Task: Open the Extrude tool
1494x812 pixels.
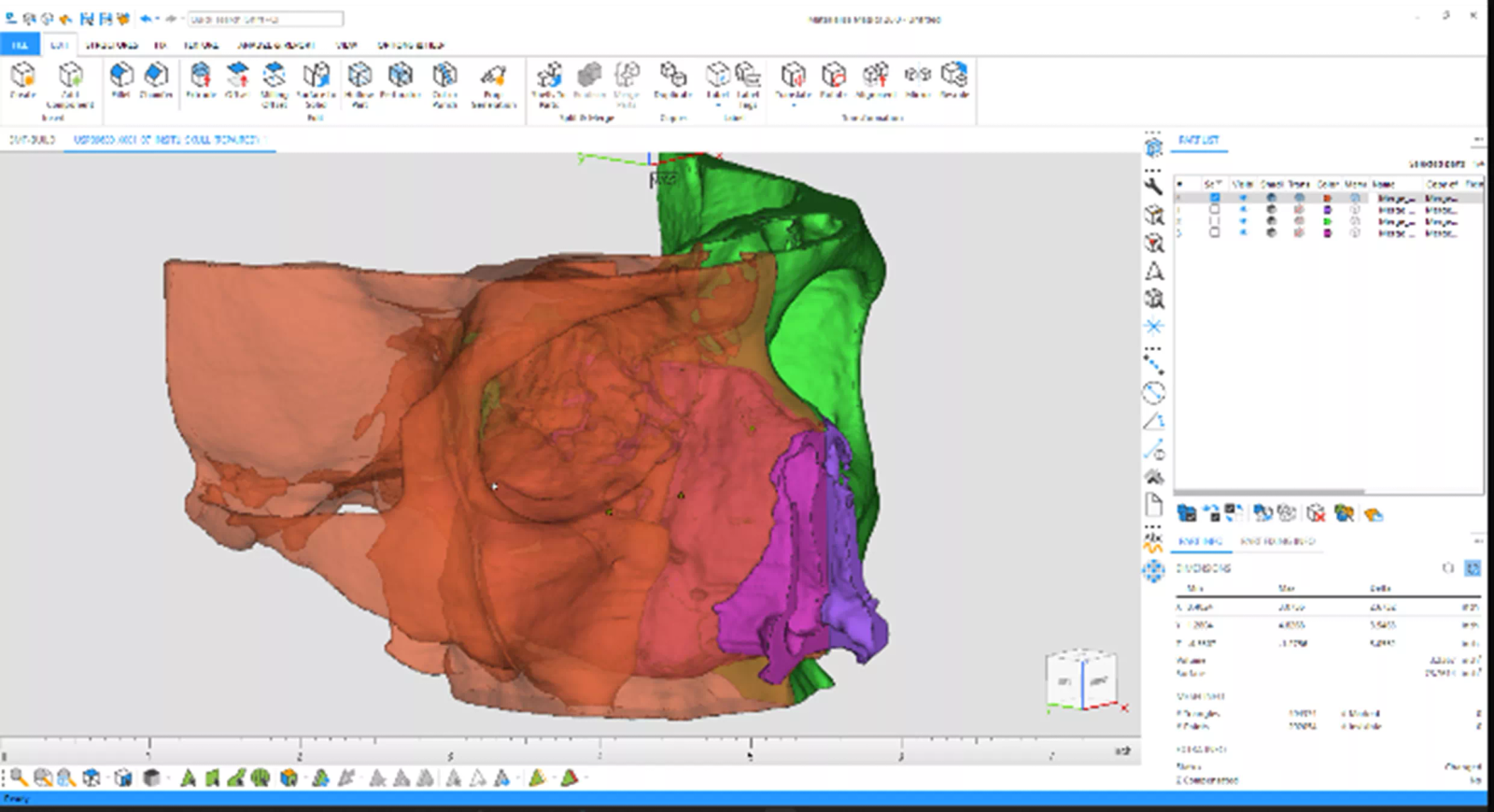Action: pyautogui.click(x=201, y=80)
